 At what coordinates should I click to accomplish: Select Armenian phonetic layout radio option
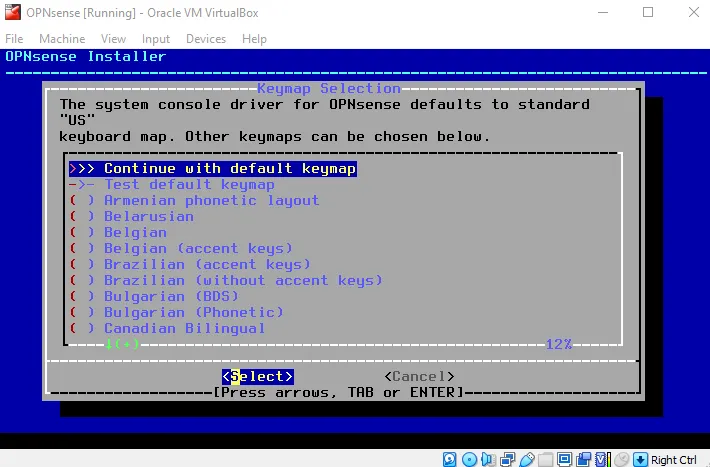coord(195,200)
